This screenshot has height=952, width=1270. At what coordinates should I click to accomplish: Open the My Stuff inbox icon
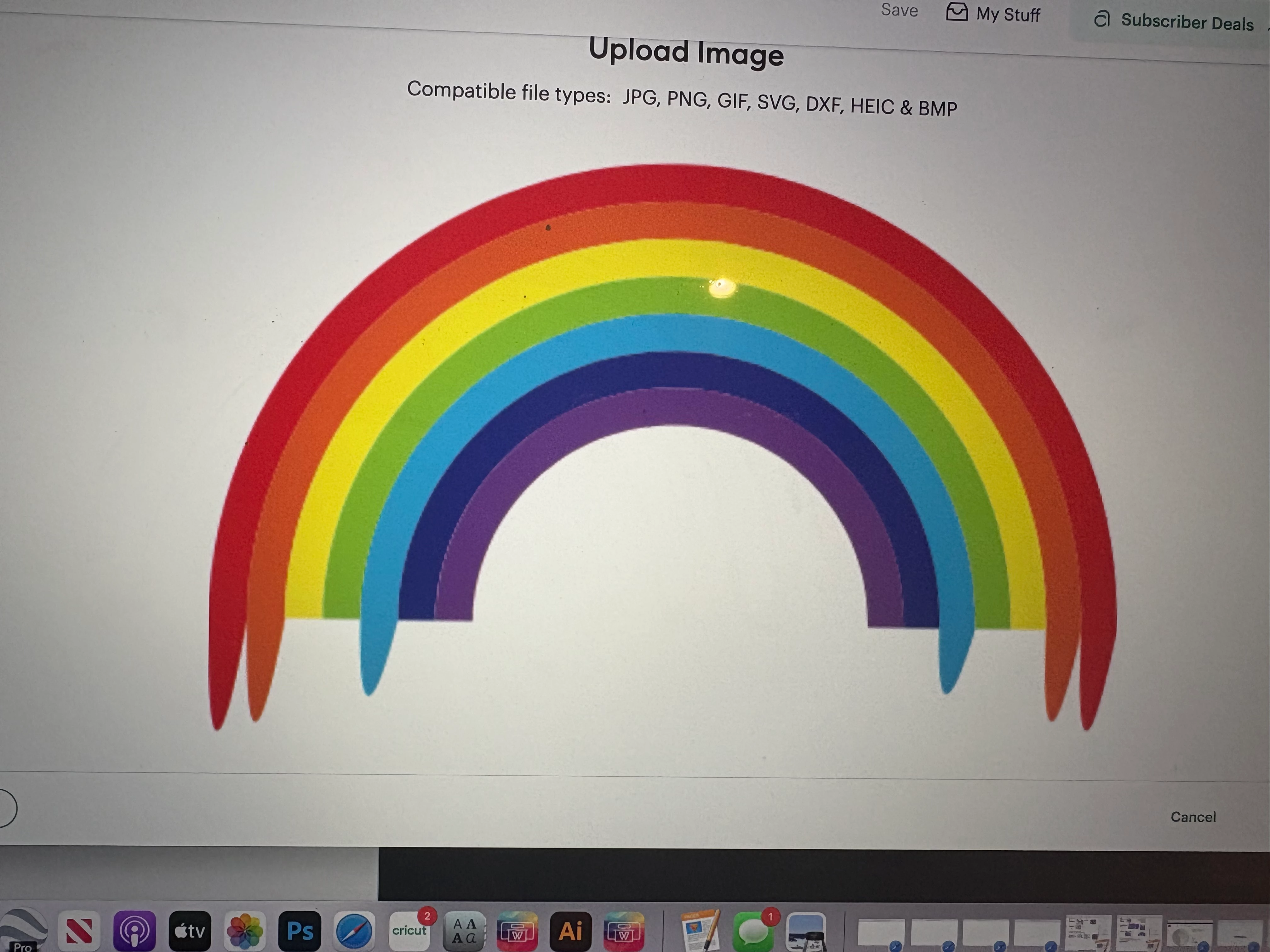click(x=957, y=12)
